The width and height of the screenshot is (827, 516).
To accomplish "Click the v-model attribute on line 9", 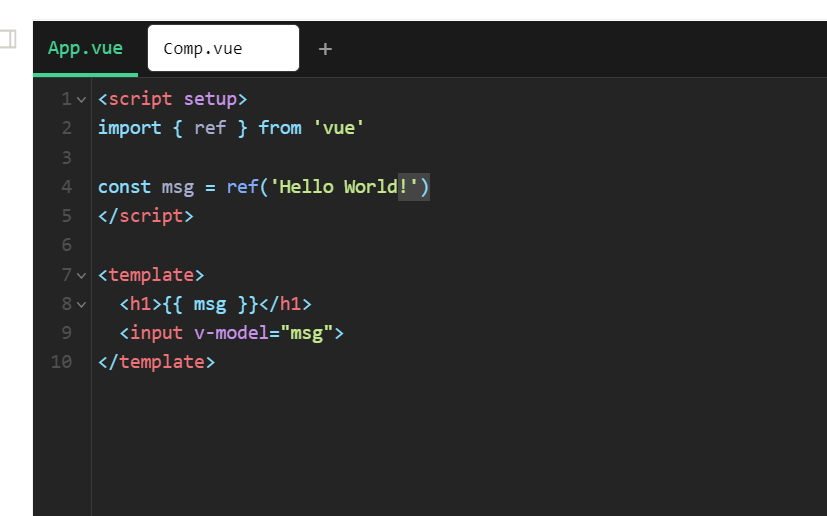I will point(232,333).
